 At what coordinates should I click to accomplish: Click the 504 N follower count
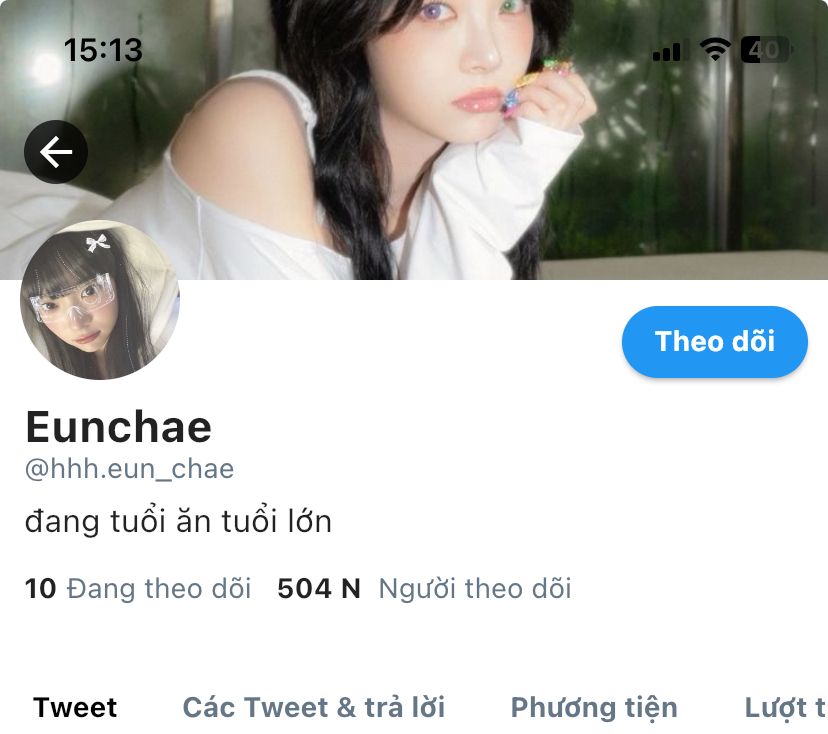(319, 588)
